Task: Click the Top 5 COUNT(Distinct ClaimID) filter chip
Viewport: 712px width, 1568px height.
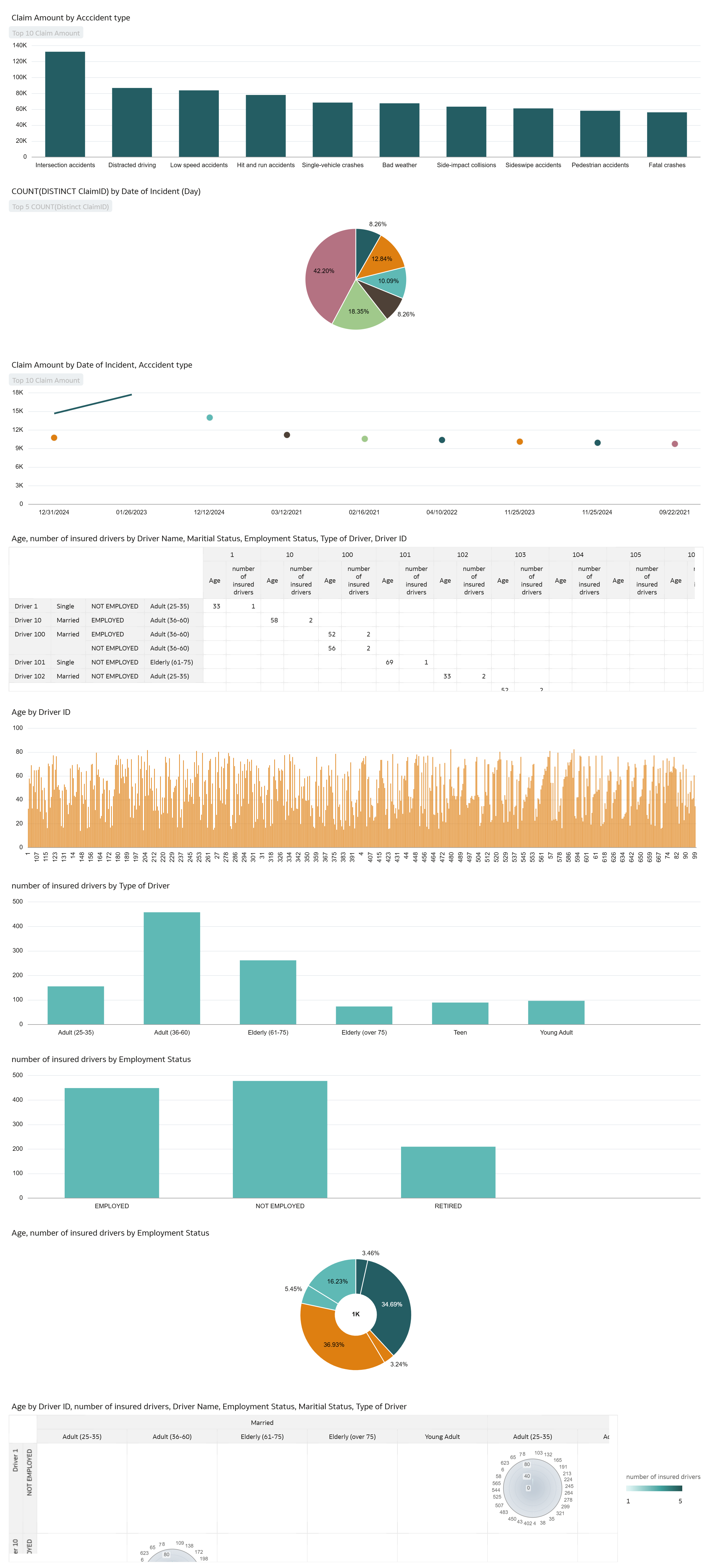Action: point(60,206)
